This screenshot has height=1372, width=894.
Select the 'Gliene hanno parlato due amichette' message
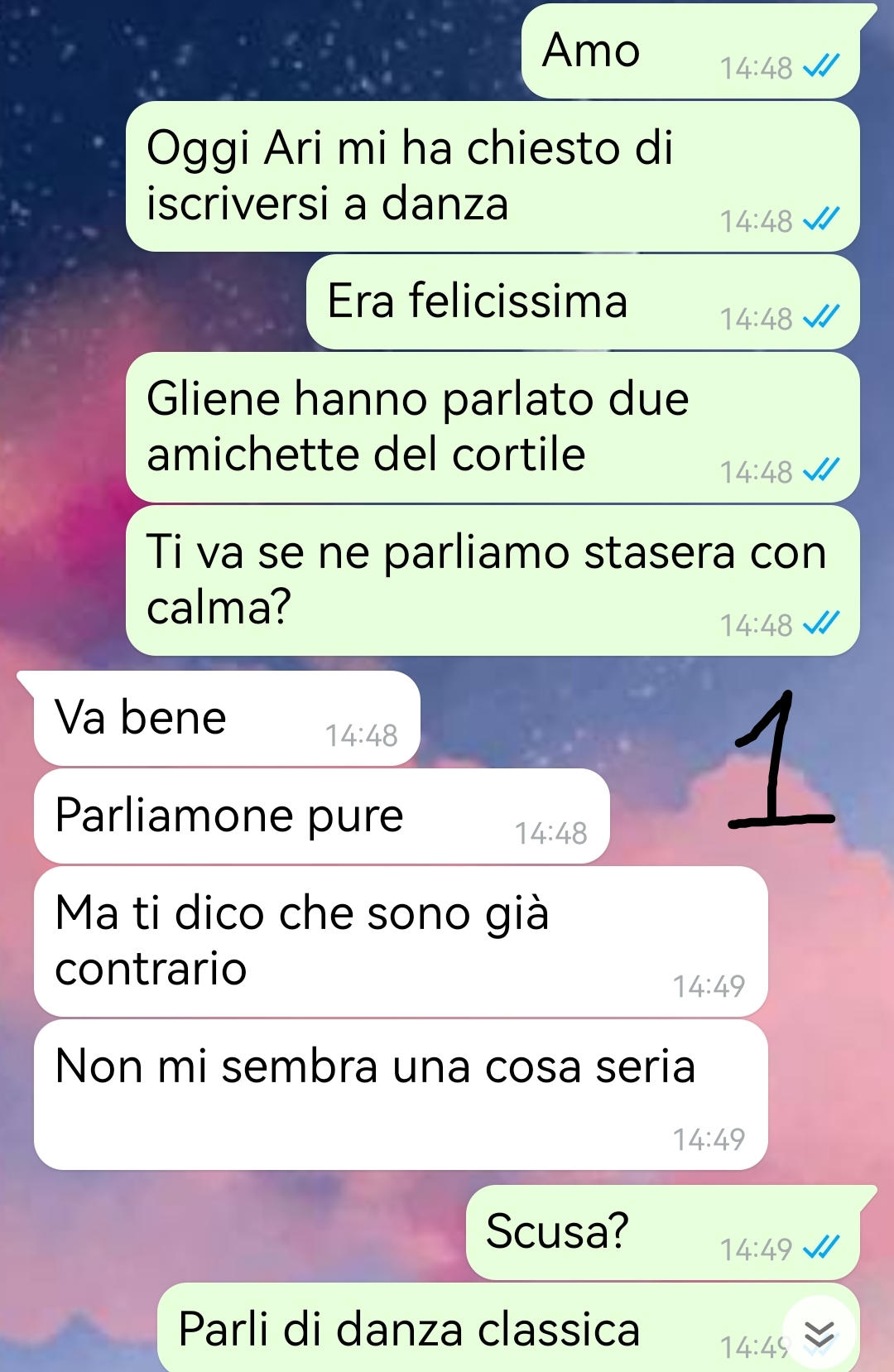pyautogui.click(x=493, y=427)
